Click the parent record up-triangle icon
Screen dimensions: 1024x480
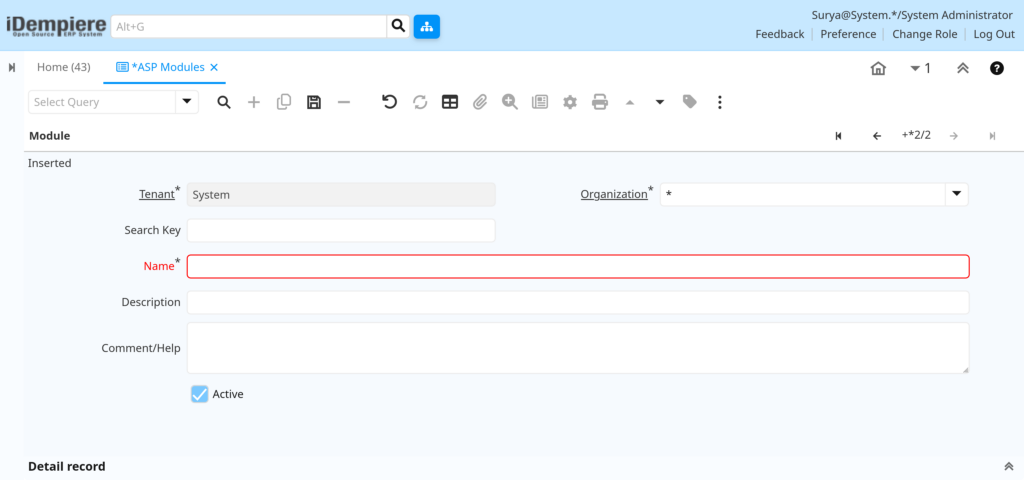coord(630,103)
